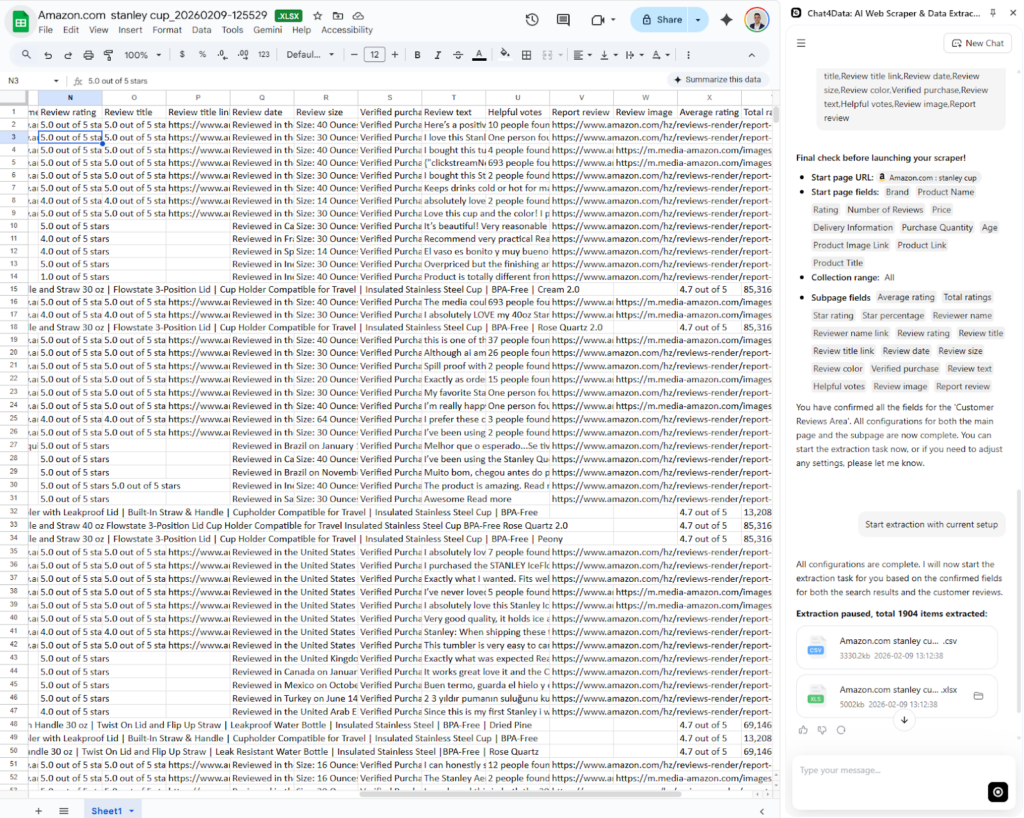Click Start extraction with current setup
This screenshot has width=1024, height=818.
click(931, 523)
